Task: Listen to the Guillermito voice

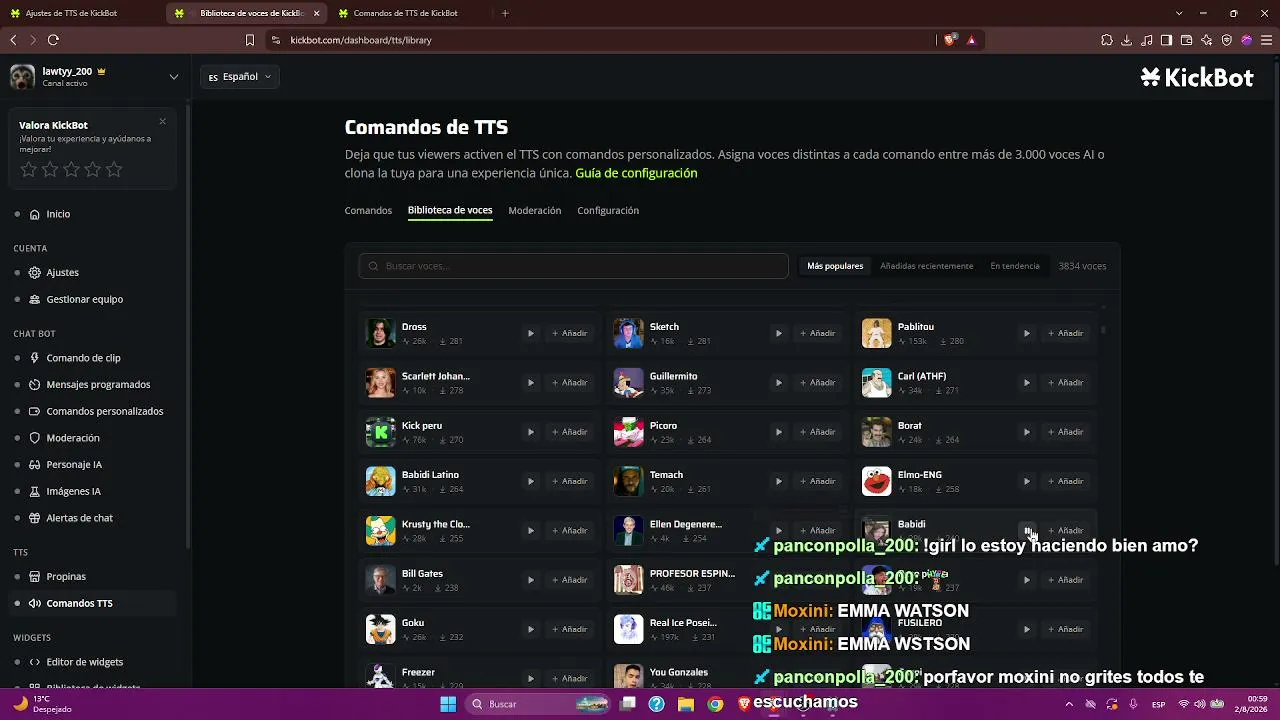Action: coord(779,382)
